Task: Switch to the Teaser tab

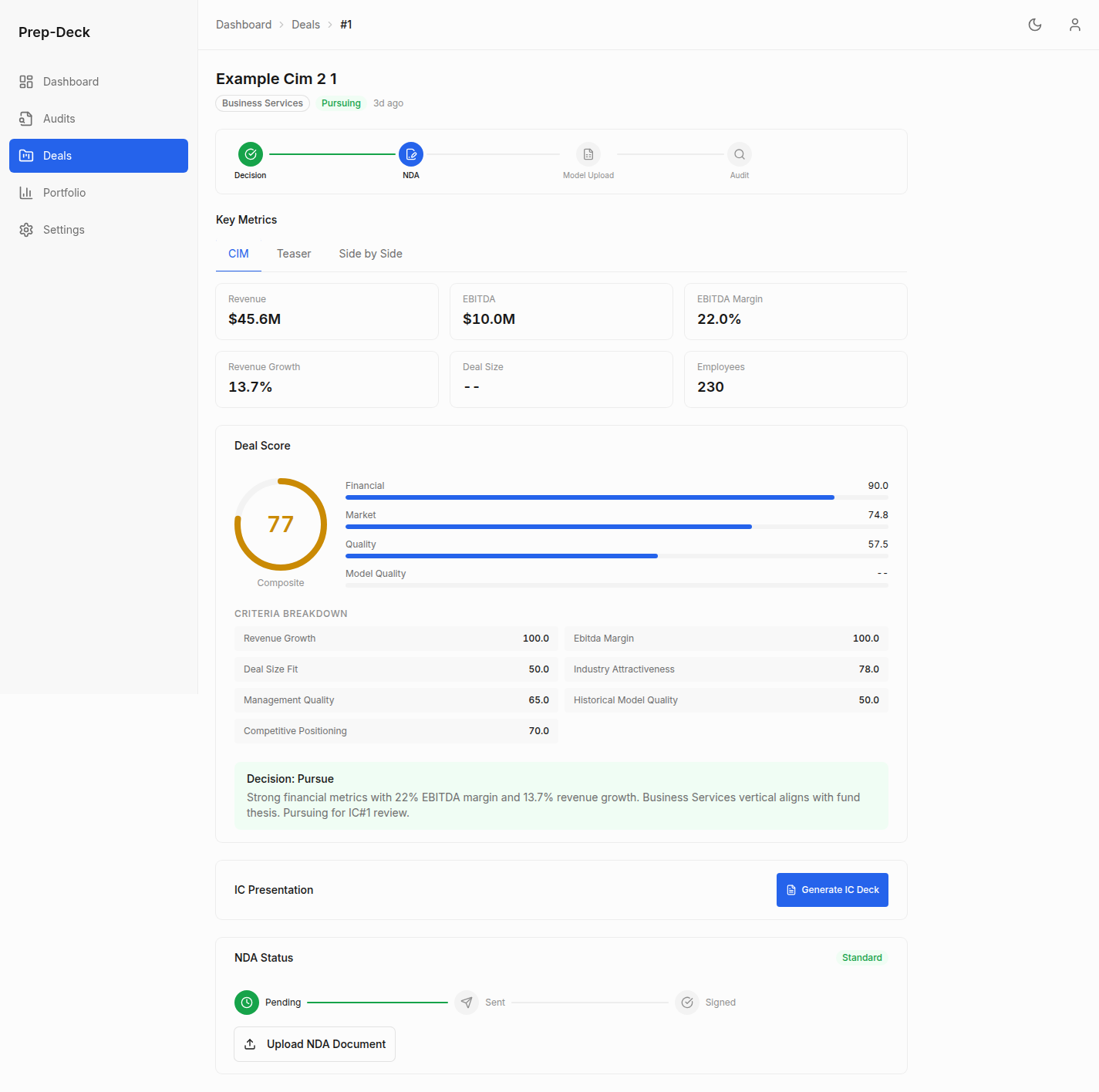Action: [x=293, y=253]
